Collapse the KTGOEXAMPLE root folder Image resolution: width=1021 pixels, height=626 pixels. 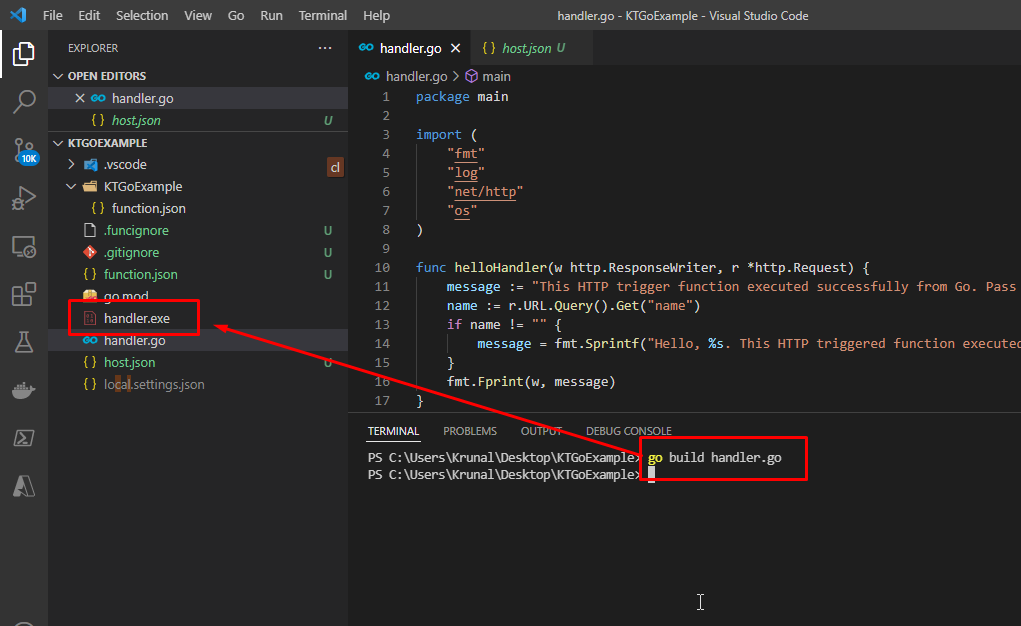[58, 143]
